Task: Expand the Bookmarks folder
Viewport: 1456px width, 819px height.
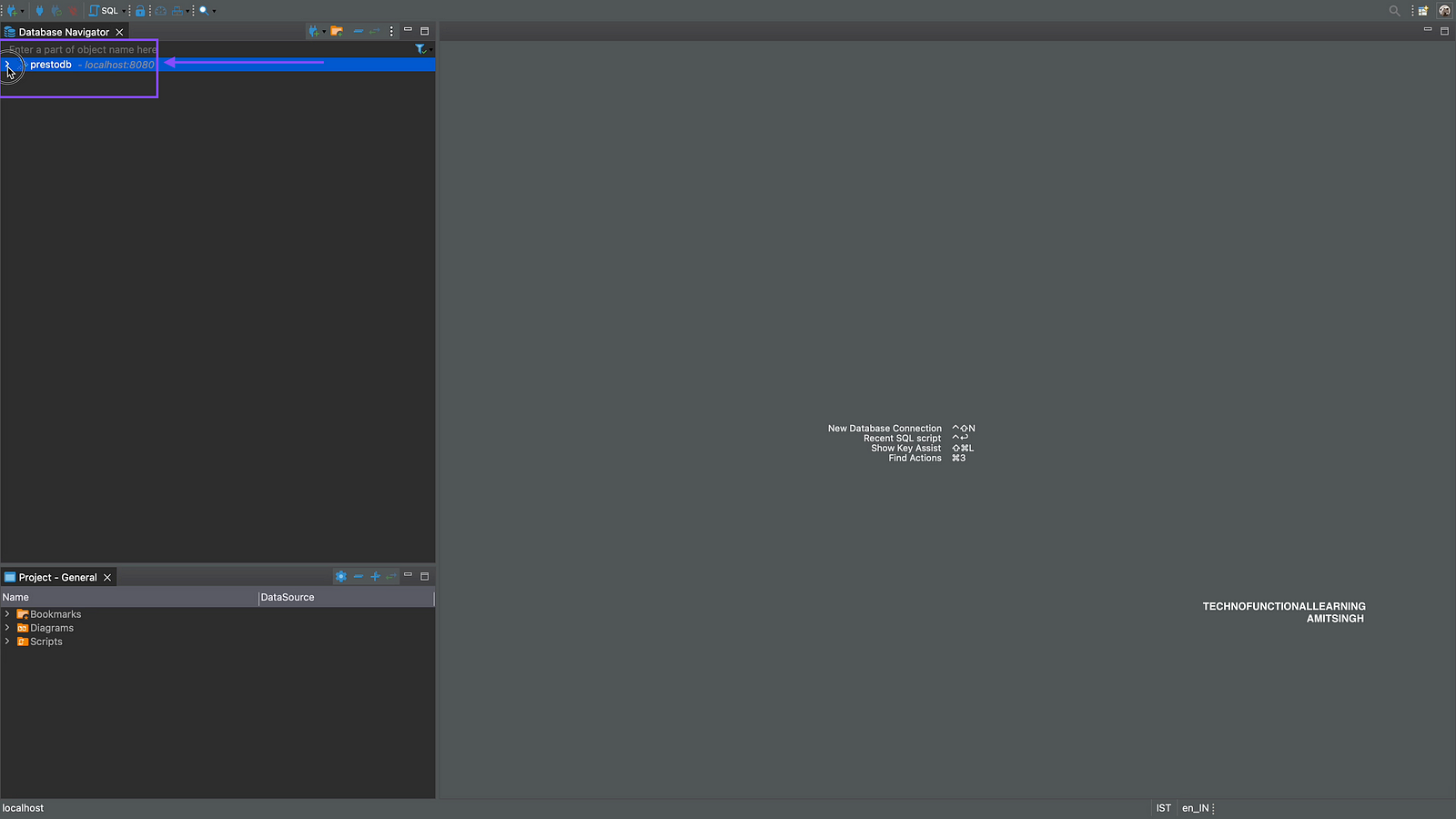Action: (x=7, y=614)
